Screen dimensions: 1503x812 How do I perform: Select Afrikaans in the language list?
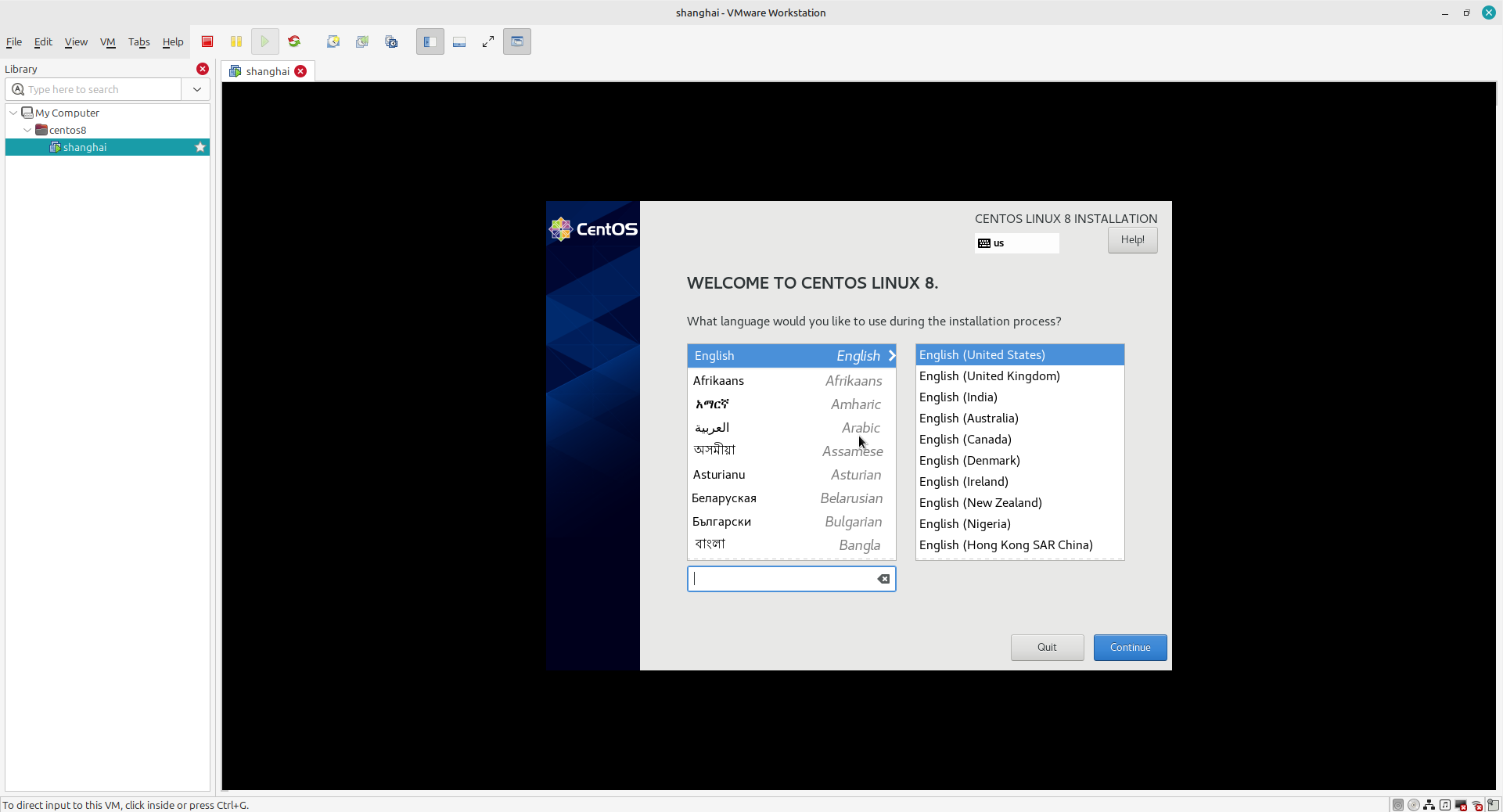point(791,381)
